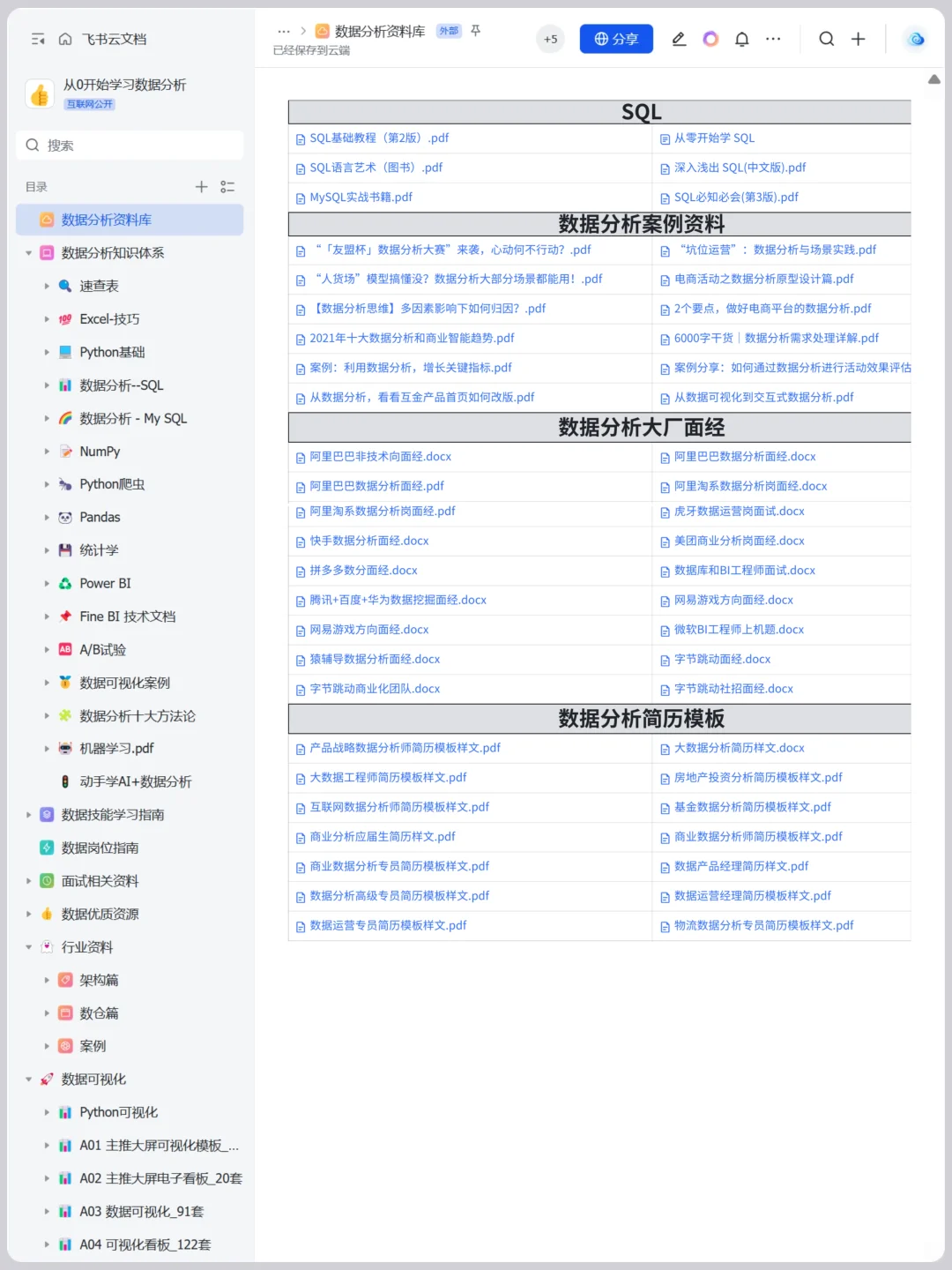Viewport: 952px width, 1270px height.
Task: Open the 动手学AI+数据分析 page
Action: (x=136, y=782)
